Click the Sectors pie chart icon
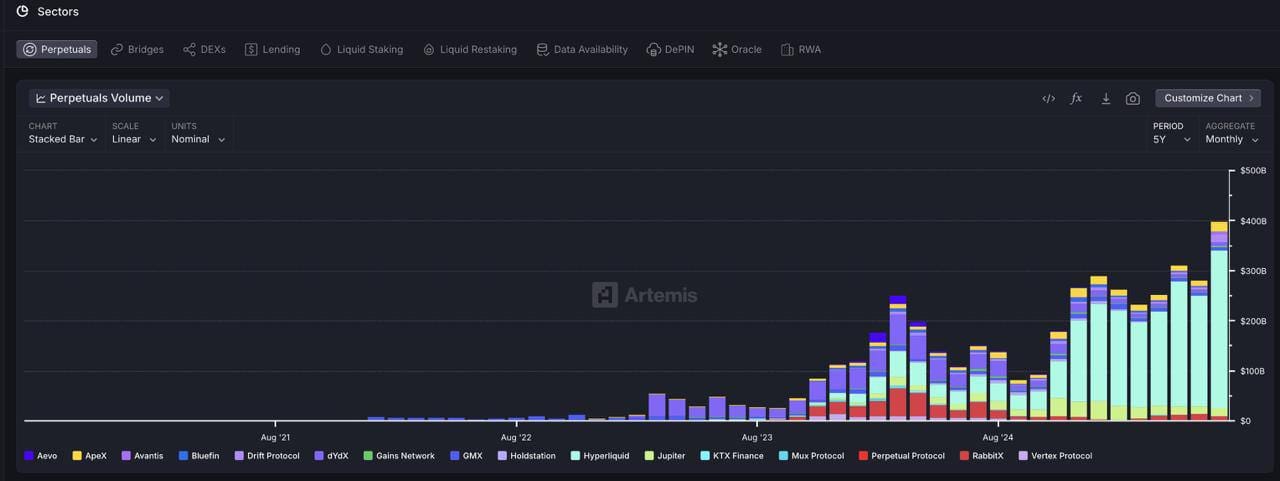This screenshot has width=1280, height=481. (23, 11)
